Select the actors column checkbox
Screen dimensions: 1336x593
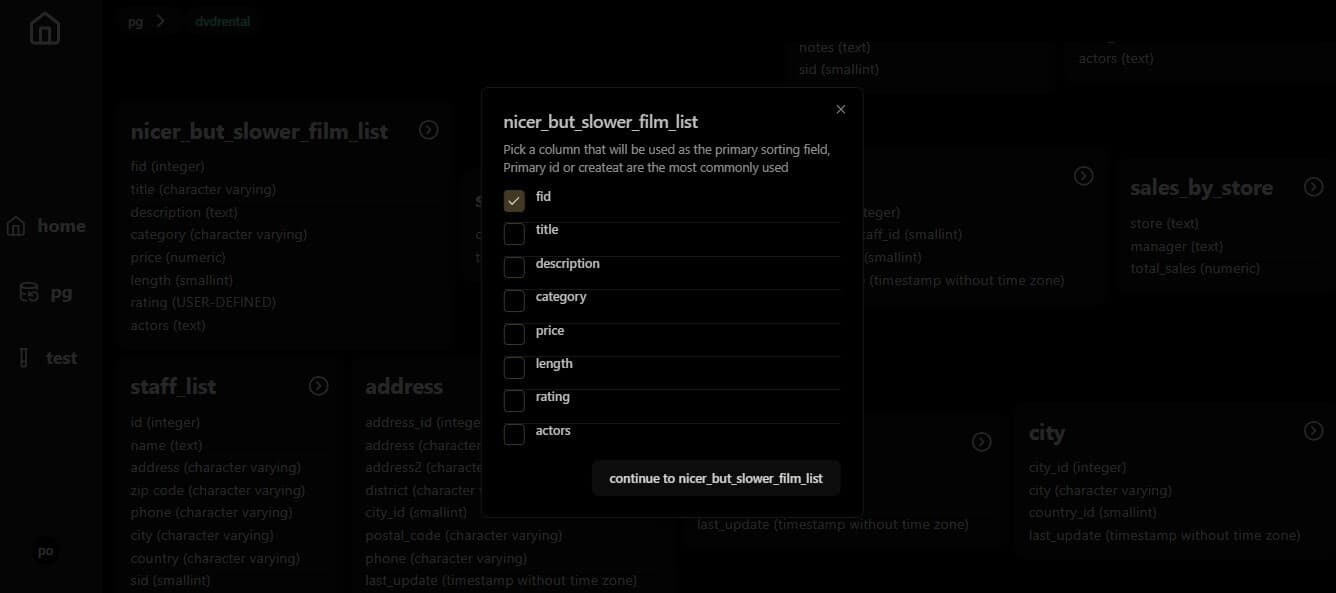coord(514,435)
